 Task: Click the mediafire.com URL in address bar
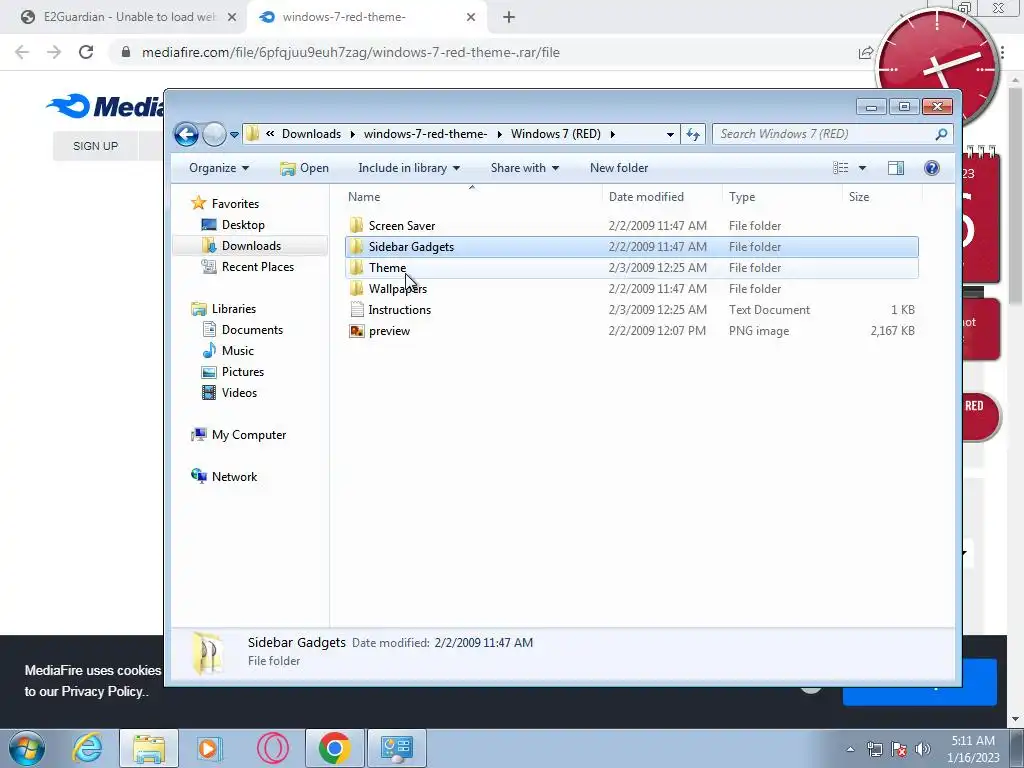pos(351,52)
